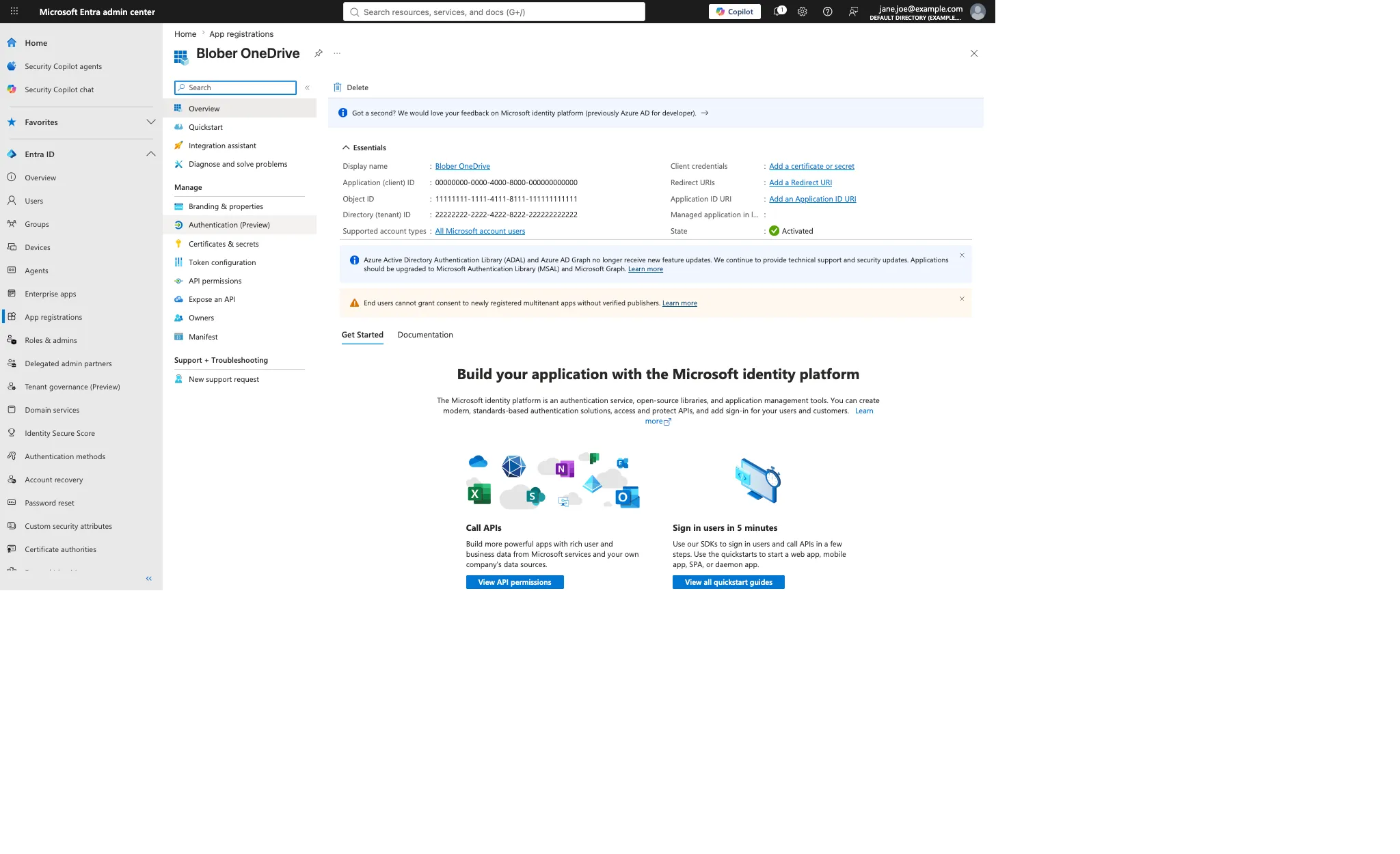Open Authentication (Preview) page
Screen dimensions: 1400x854
click(239, 225)
